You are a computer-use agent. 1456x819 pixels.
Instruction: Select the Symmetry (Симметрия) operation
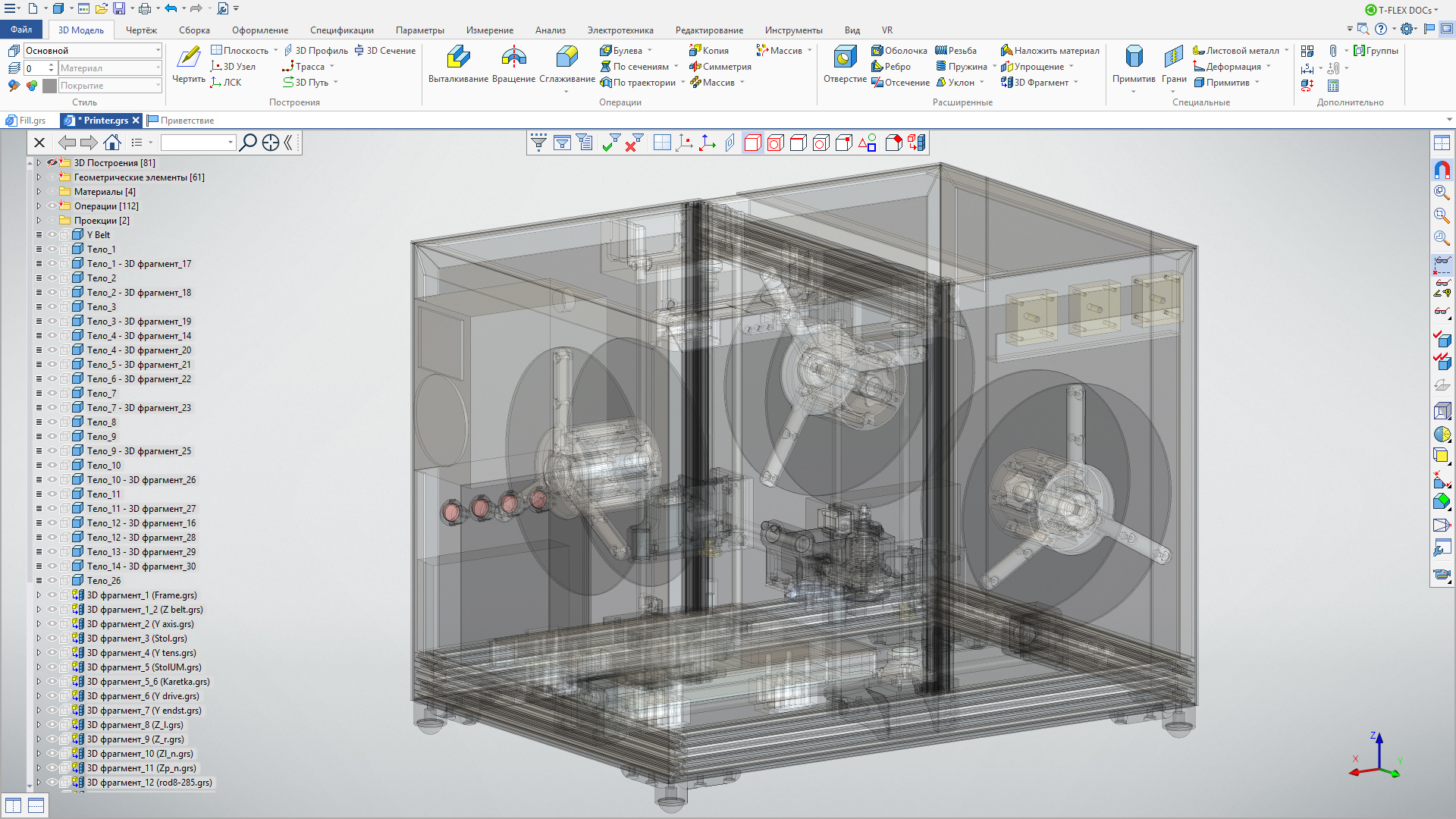(720, 67)
